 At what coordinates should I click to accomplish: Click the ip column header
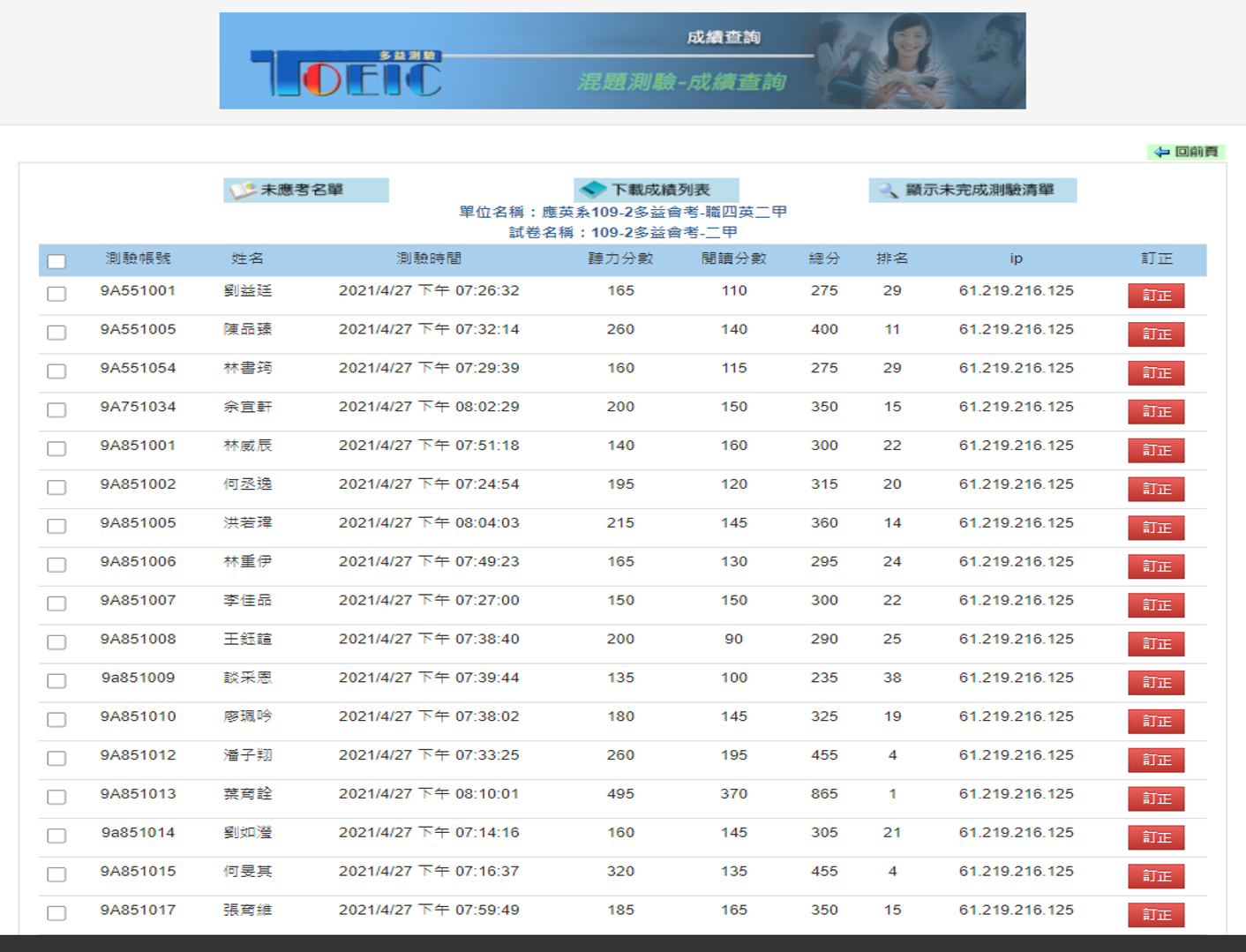pos(1016,259)
